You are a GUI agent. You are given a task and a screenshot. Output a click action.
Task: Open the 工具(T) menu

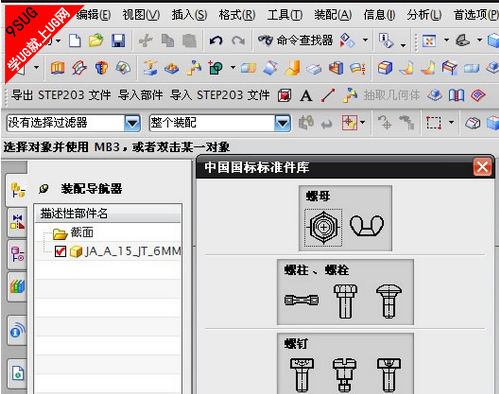[x=285, y=15]
